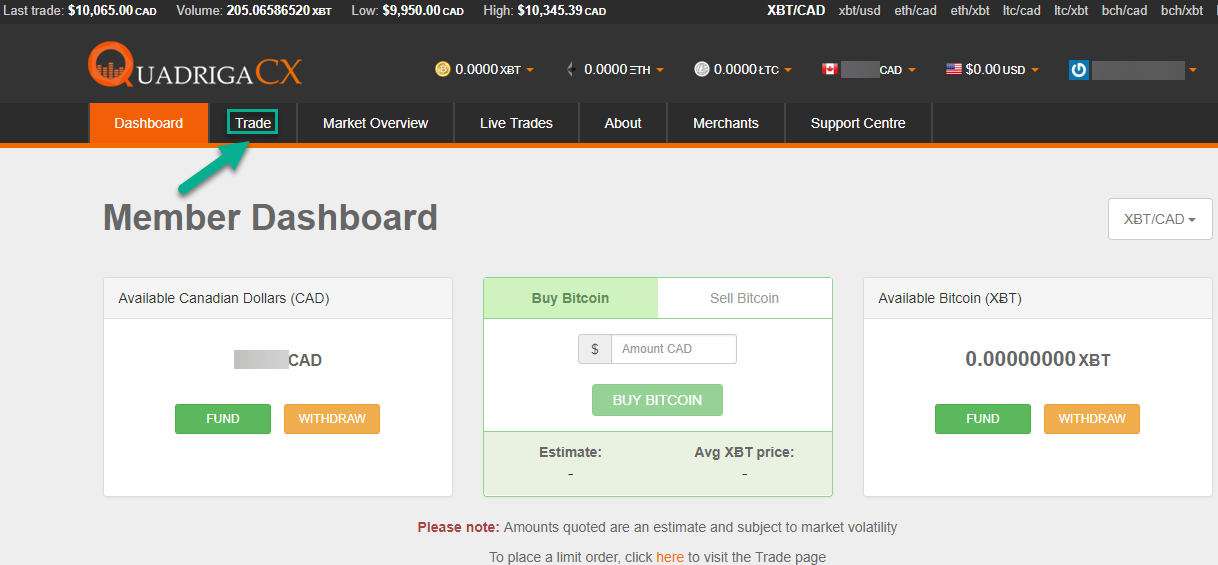The width and height of the screenshot is (1218, 565).
Task: Open the About tab
Action: pos(623,123)
